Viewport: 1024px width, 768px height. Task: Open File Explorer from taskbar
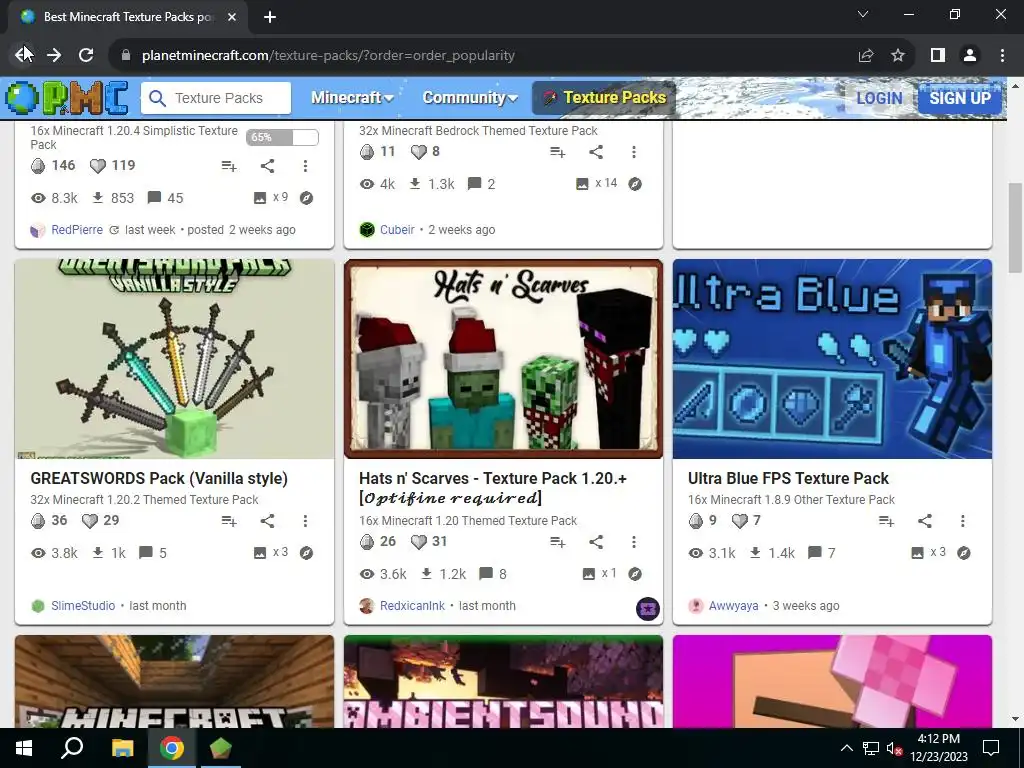click(122, 748)
